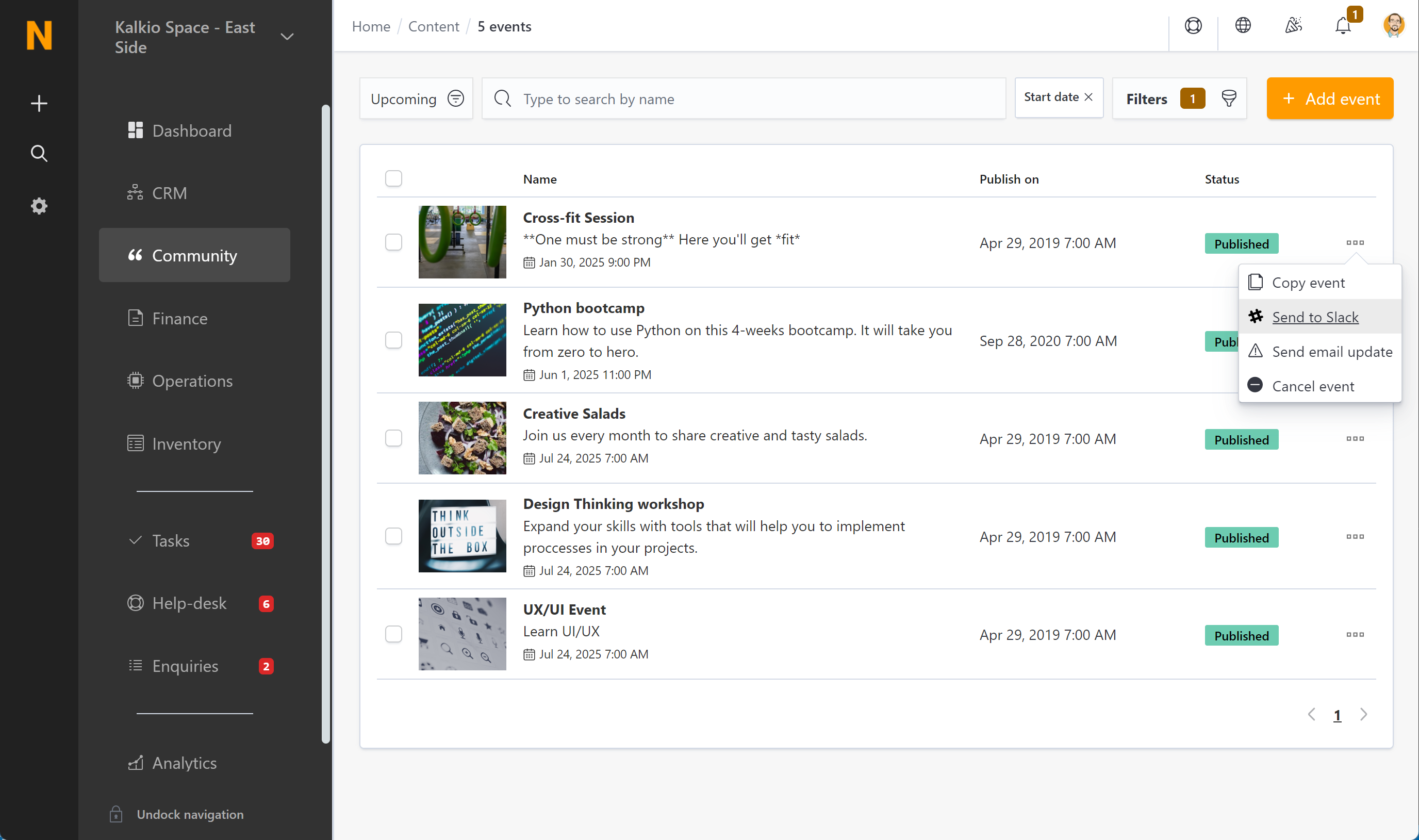Viewport: 1419px width, 840px height.
Task: Open the notifications bell icon
Action: coord(1343,26)
